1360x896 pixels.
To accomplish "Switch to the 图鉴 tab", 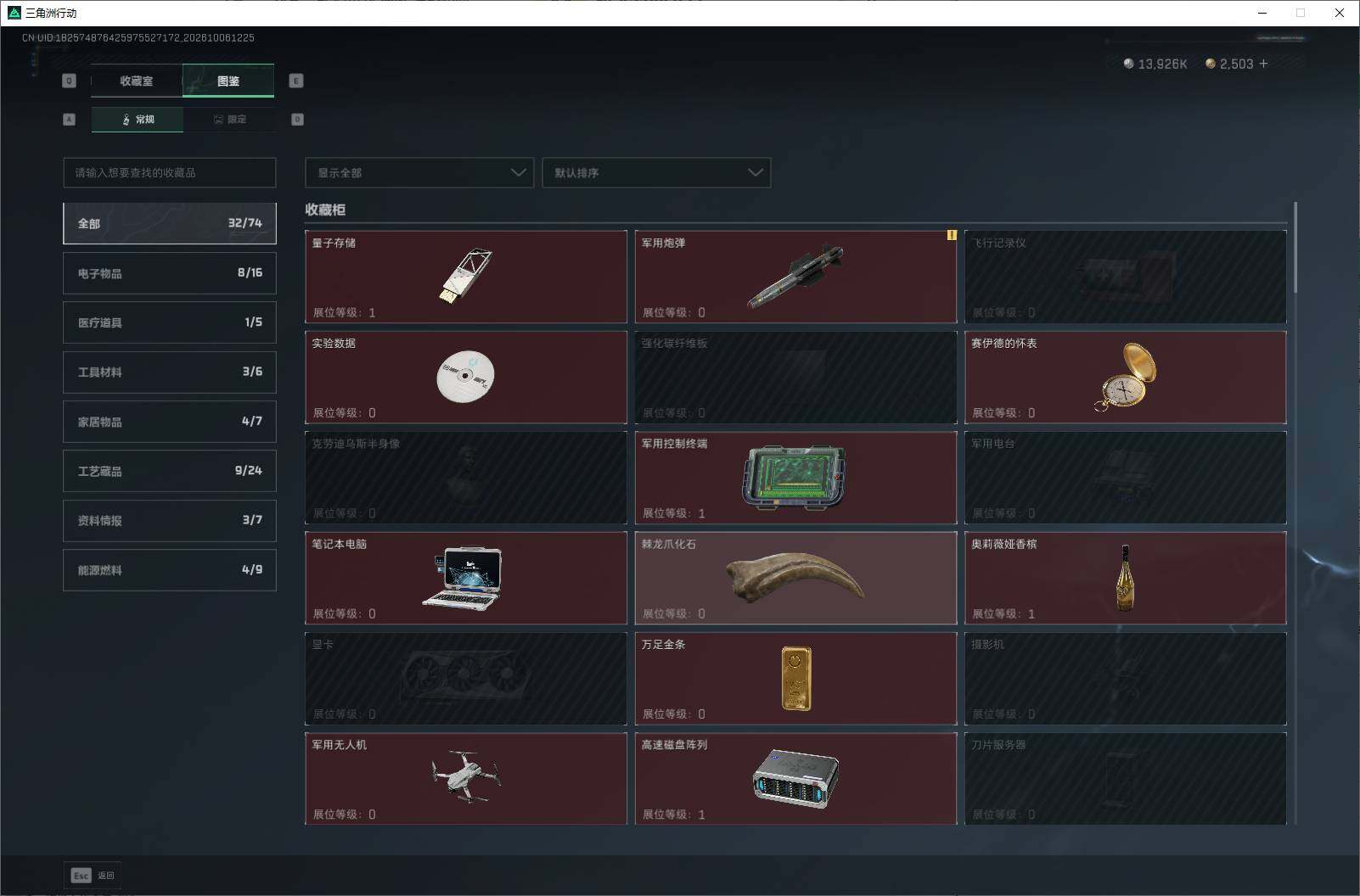I will 228,81.
